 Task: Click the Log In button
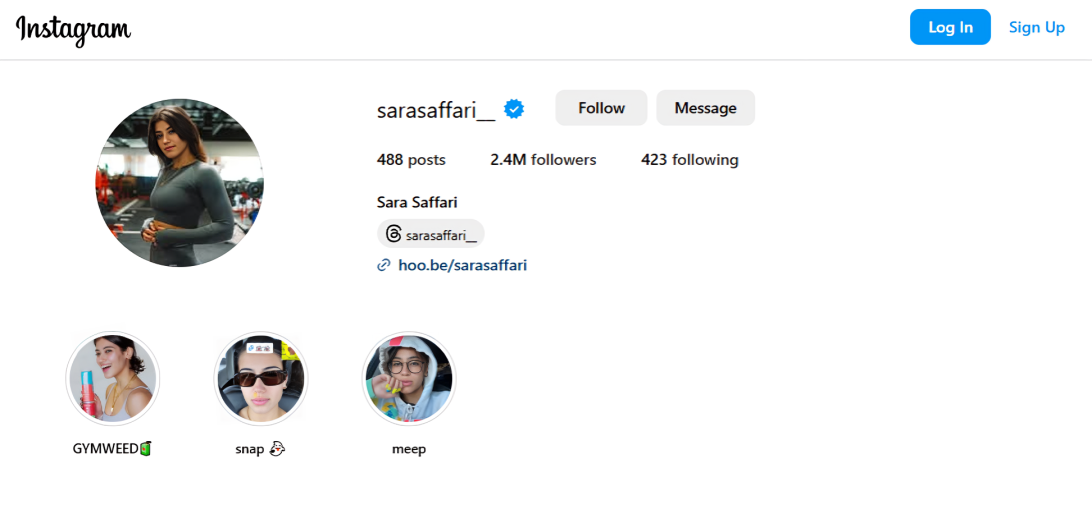tap(950, 27)
